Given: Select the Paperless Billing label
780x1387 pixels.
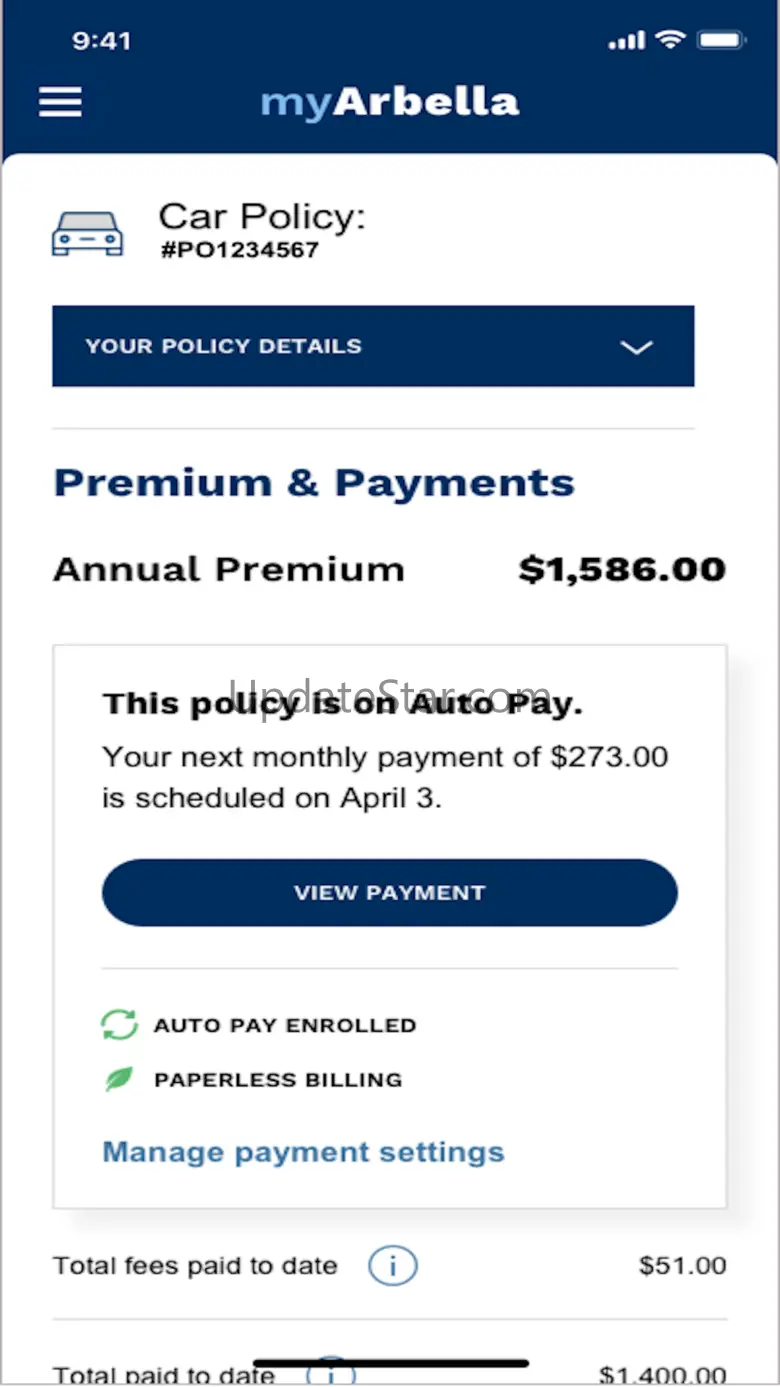Looking at the screenshot, I should click(x=278, y=1079).
